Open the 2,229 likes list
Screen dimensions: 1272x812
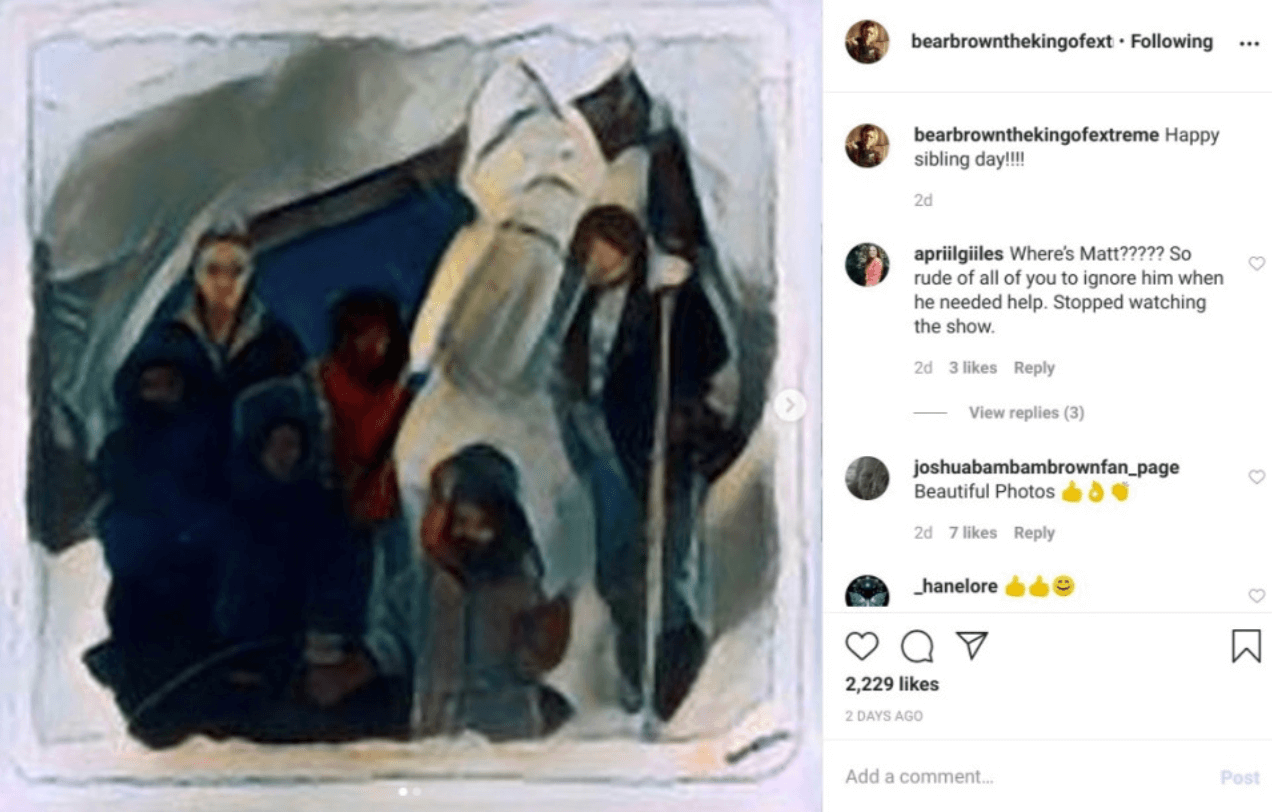892,684
